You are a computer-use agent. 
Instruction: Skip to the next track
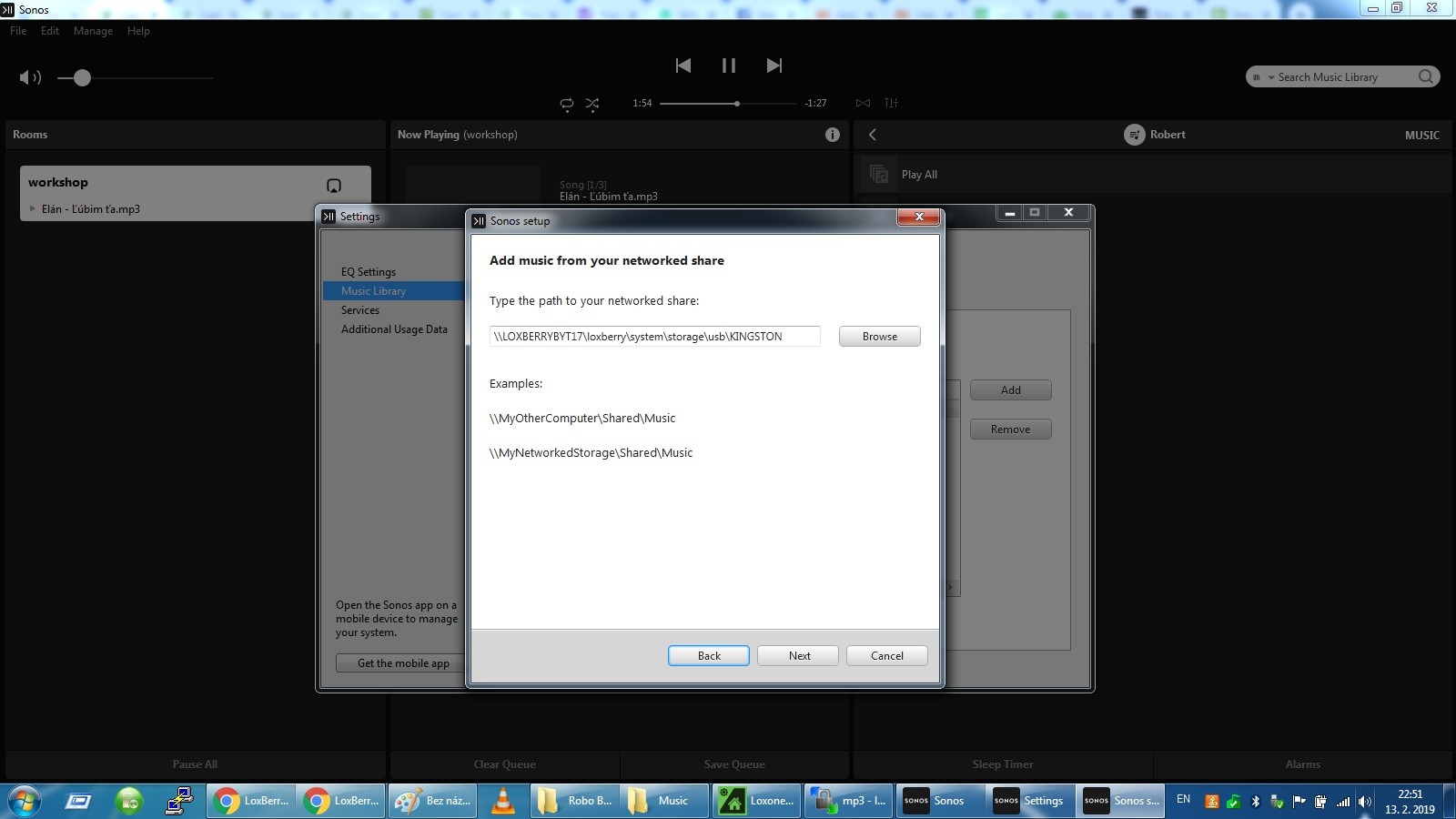[x=773, y=66]
